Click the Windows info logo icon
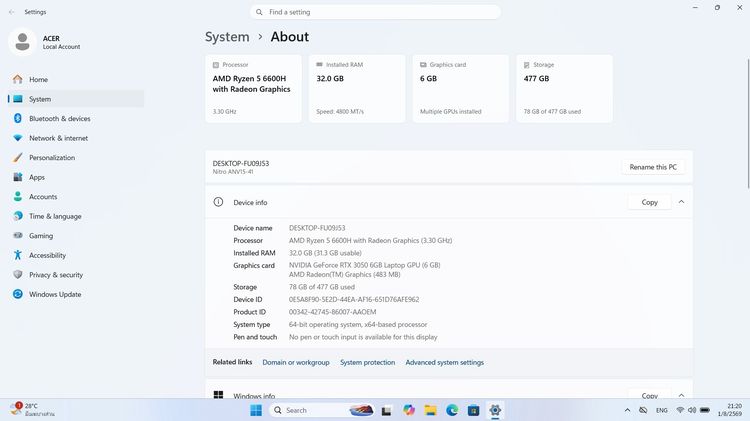This screenshot has height=421, width=750. pyautogui.click(x=218, y=395)
